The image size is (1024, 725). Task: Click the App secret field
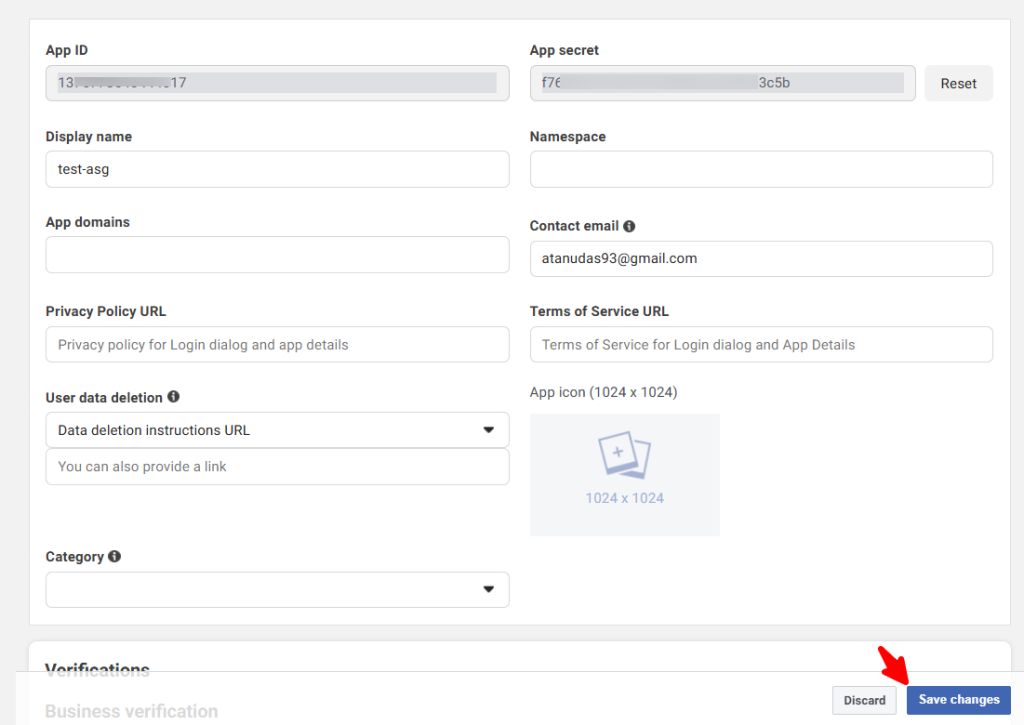point(722,83)
